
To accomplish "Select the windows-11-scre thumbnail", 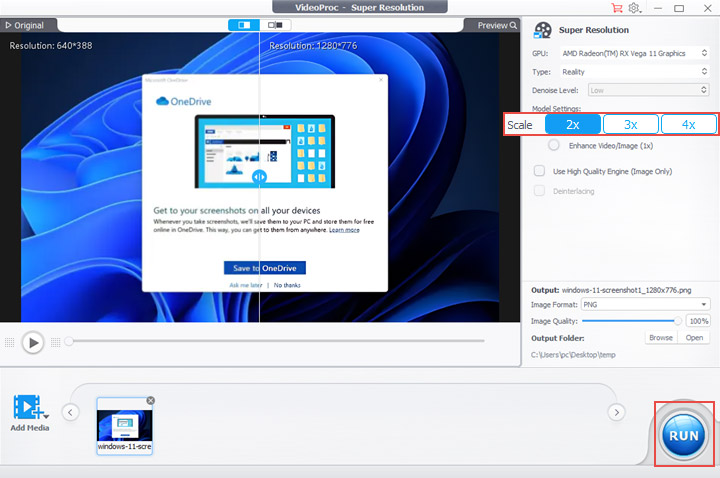I will click(x=124, y=426).
